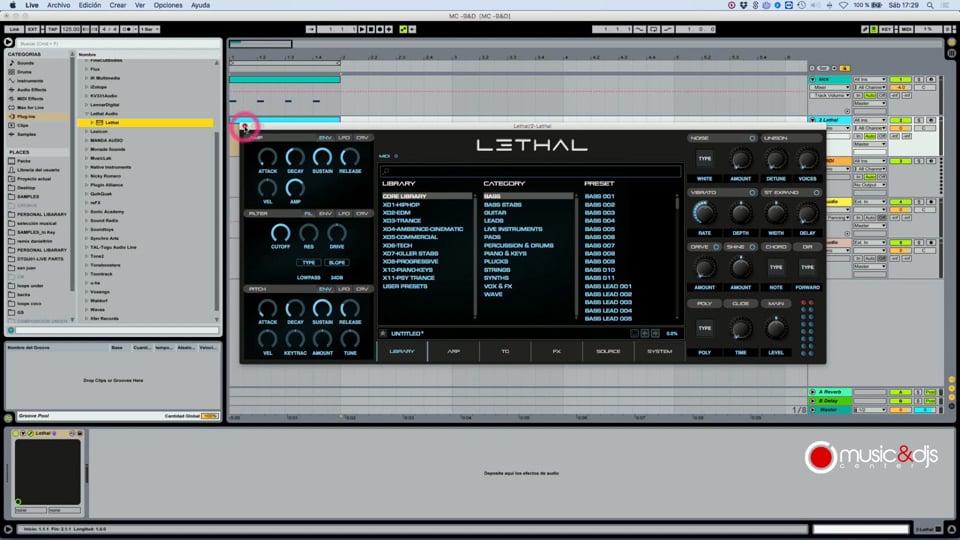Click the GLIDE button in Lethal
Screen dimensions: 960x540
point(740,304)
